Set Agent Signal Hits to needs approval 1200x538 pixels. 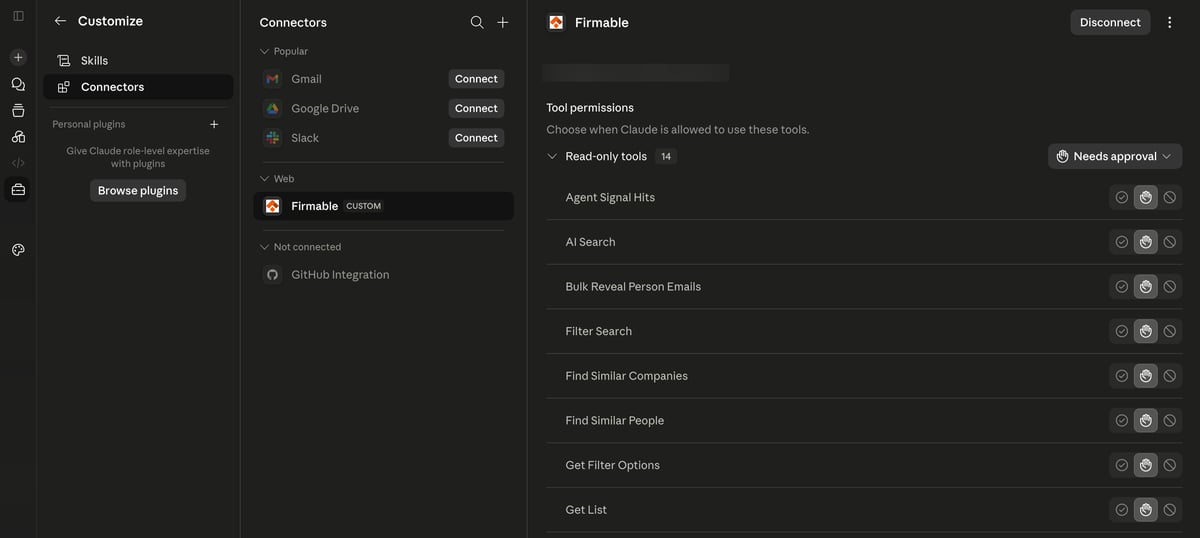point(1146,197)
